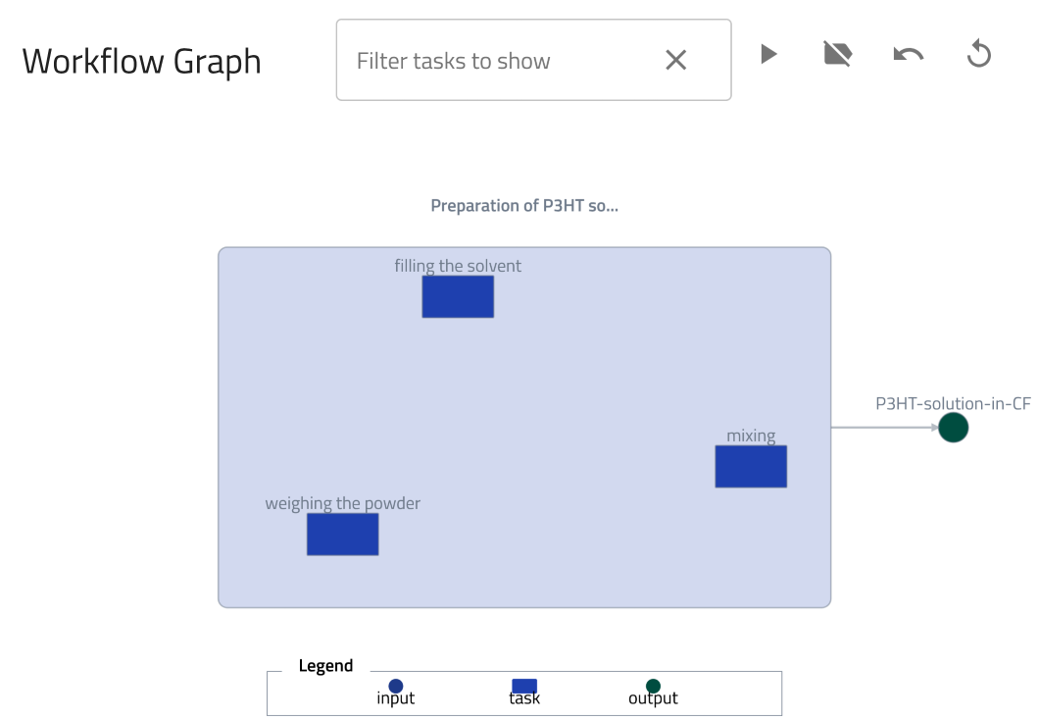
Task: Click the reset graph circular arrow icon
Action: click(x=979, y=54)
